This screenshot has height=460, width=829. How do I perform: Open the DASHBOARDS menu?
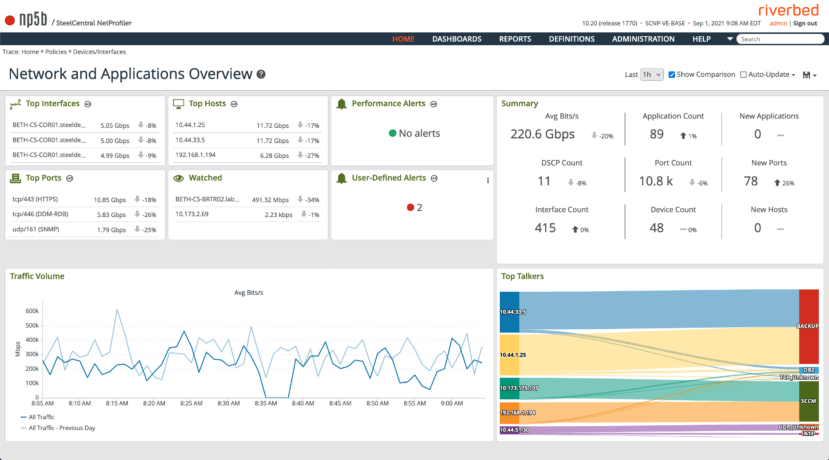coord(457,39)
